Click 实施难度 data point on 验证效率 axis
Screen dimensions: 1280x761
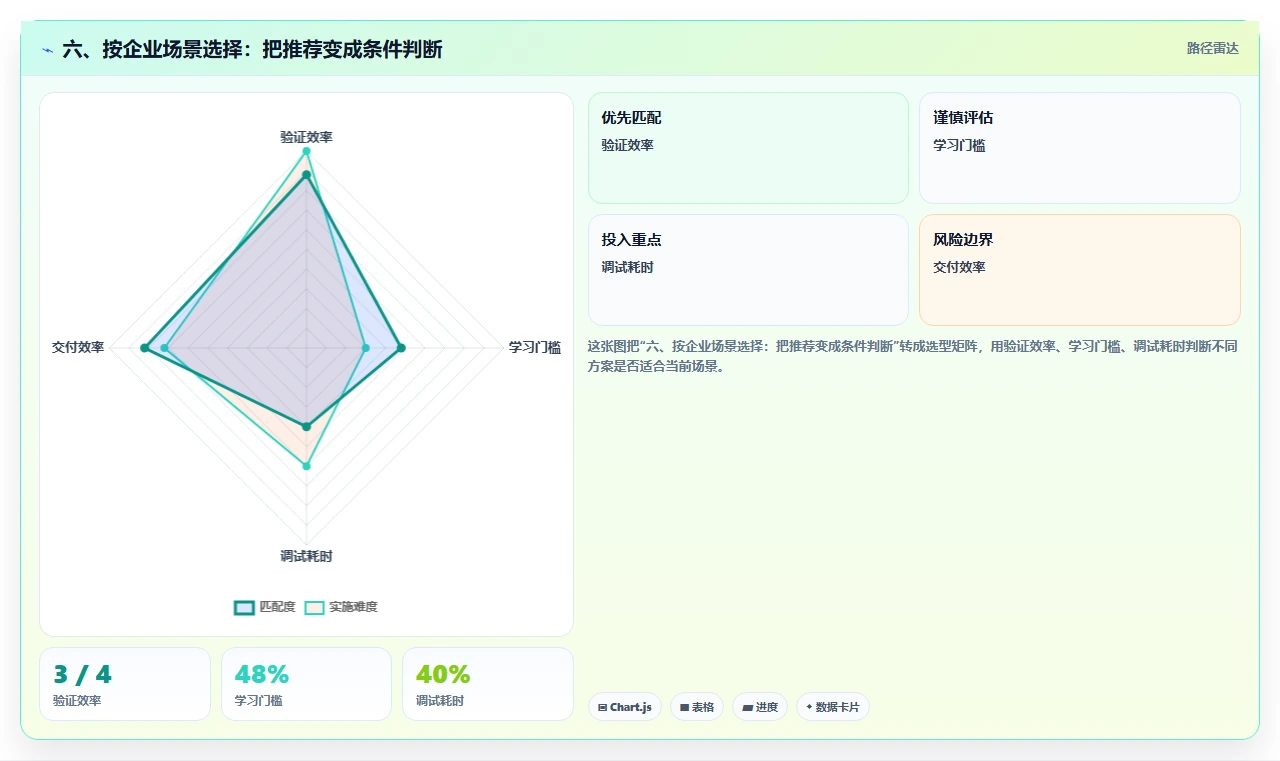[306, 151]
